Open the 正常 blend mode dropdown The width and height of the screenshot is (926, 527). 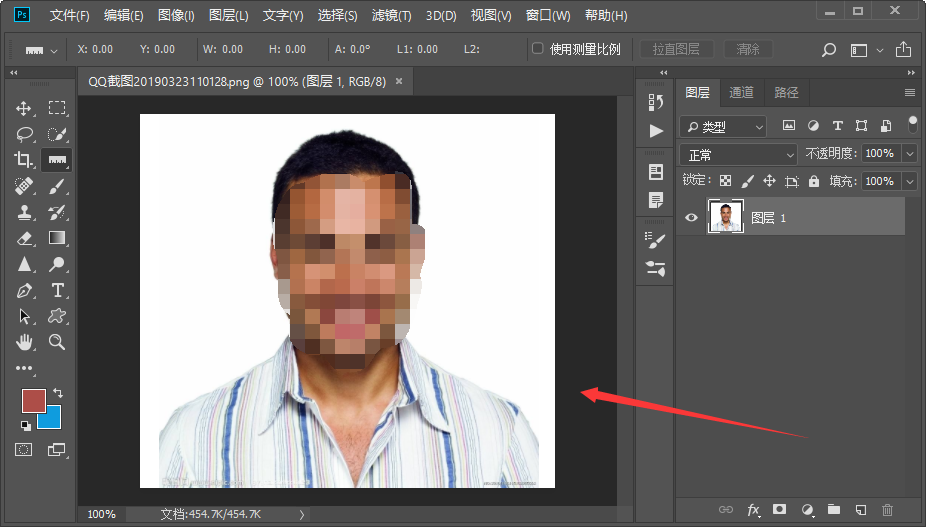pos(739,154)
